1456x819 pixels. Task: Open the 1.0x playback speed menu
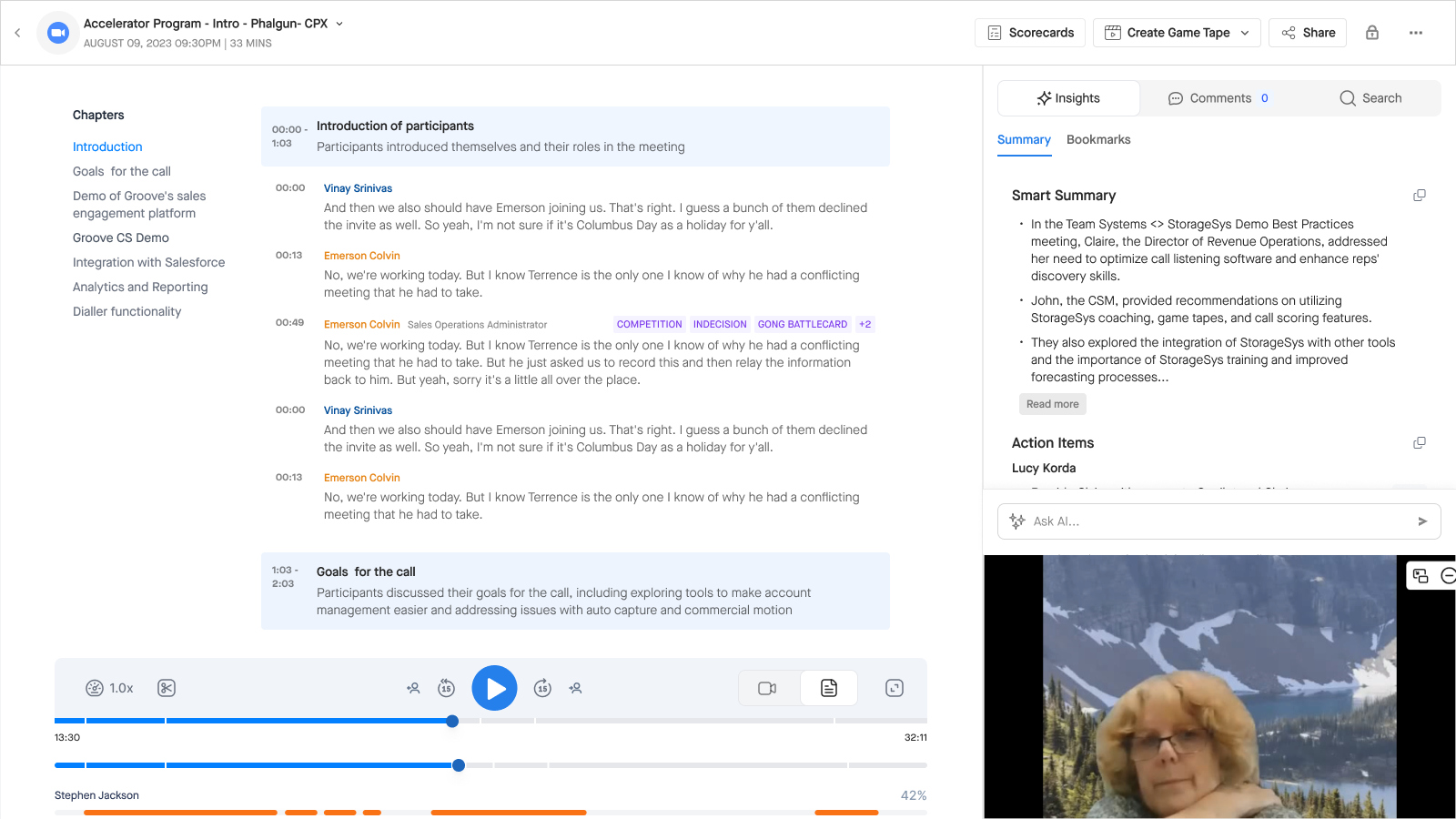[x=109, y=688]
